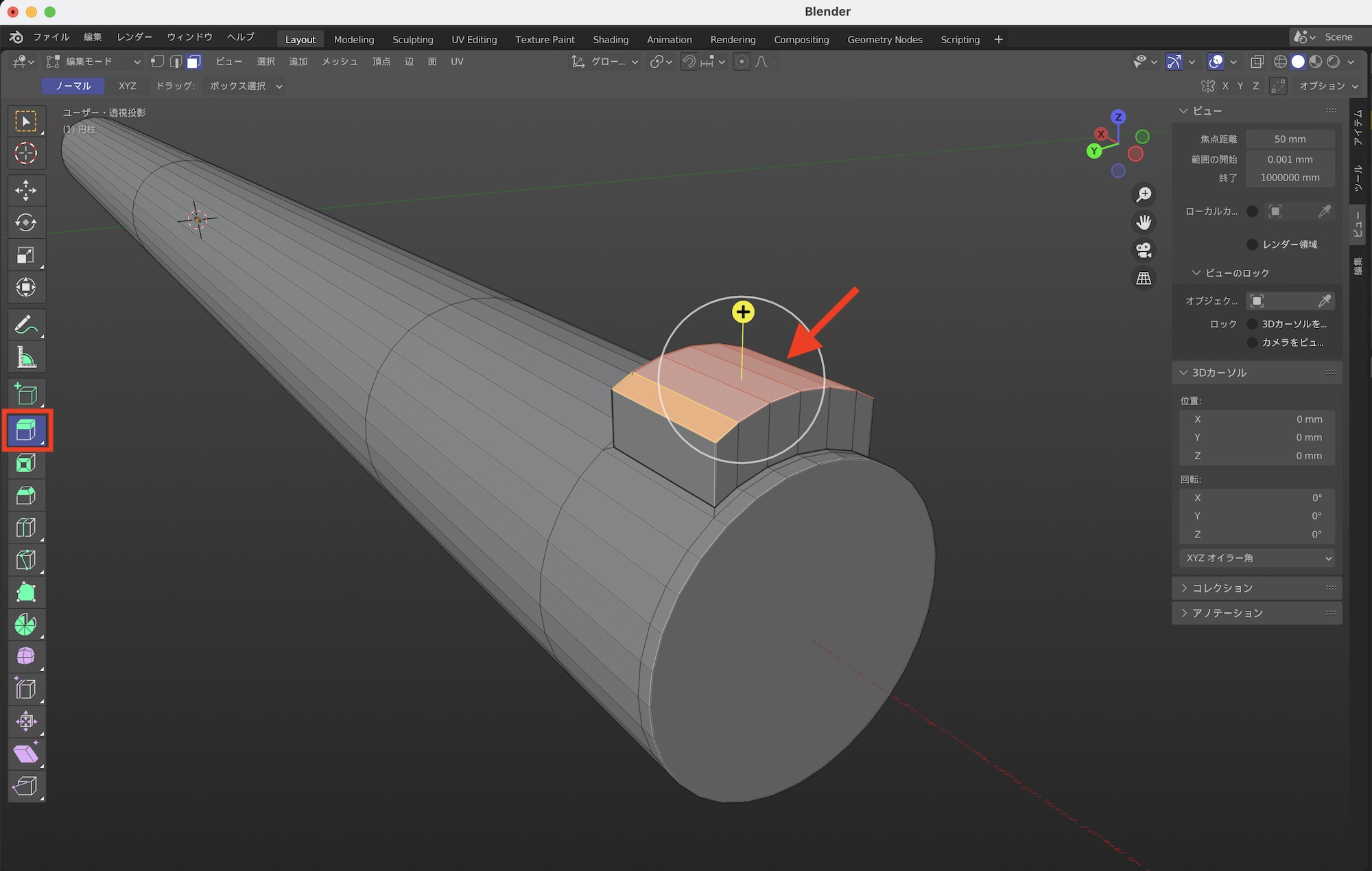Choose the Measure tool

[x=26, y=358]
